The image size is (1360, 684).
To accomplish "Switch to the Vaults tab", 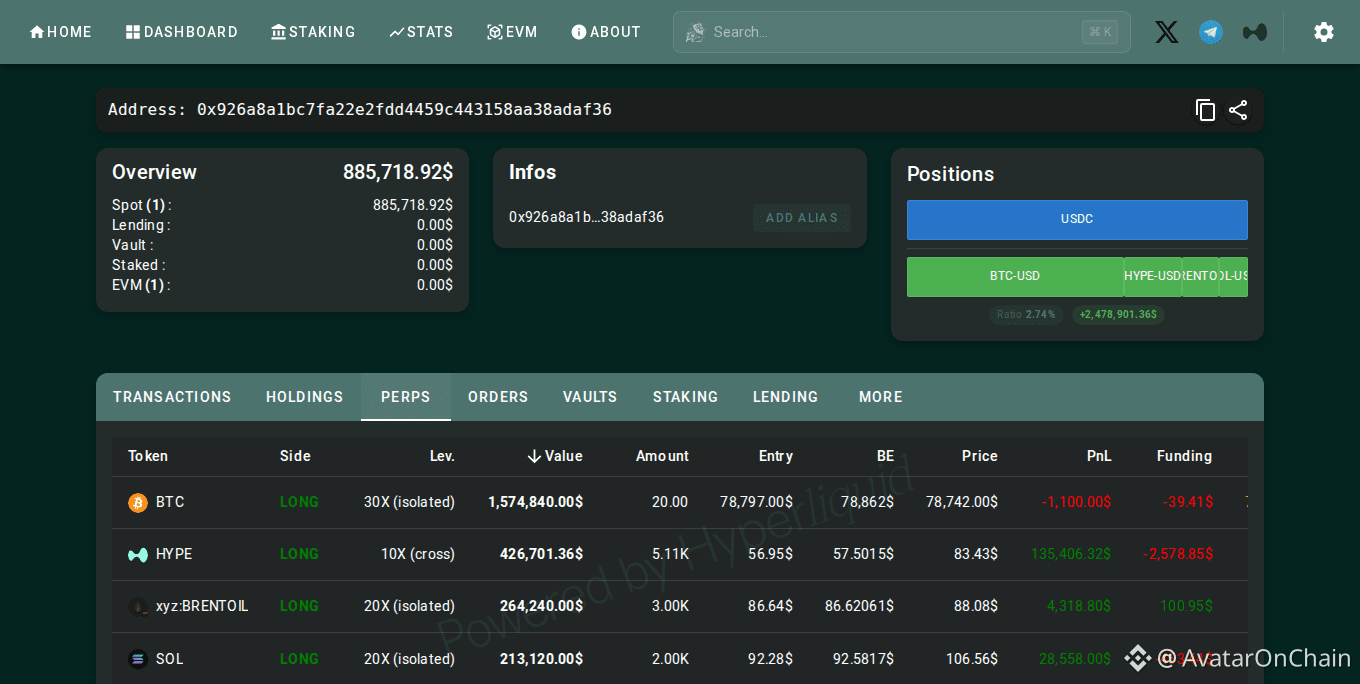I will point(590,397).
